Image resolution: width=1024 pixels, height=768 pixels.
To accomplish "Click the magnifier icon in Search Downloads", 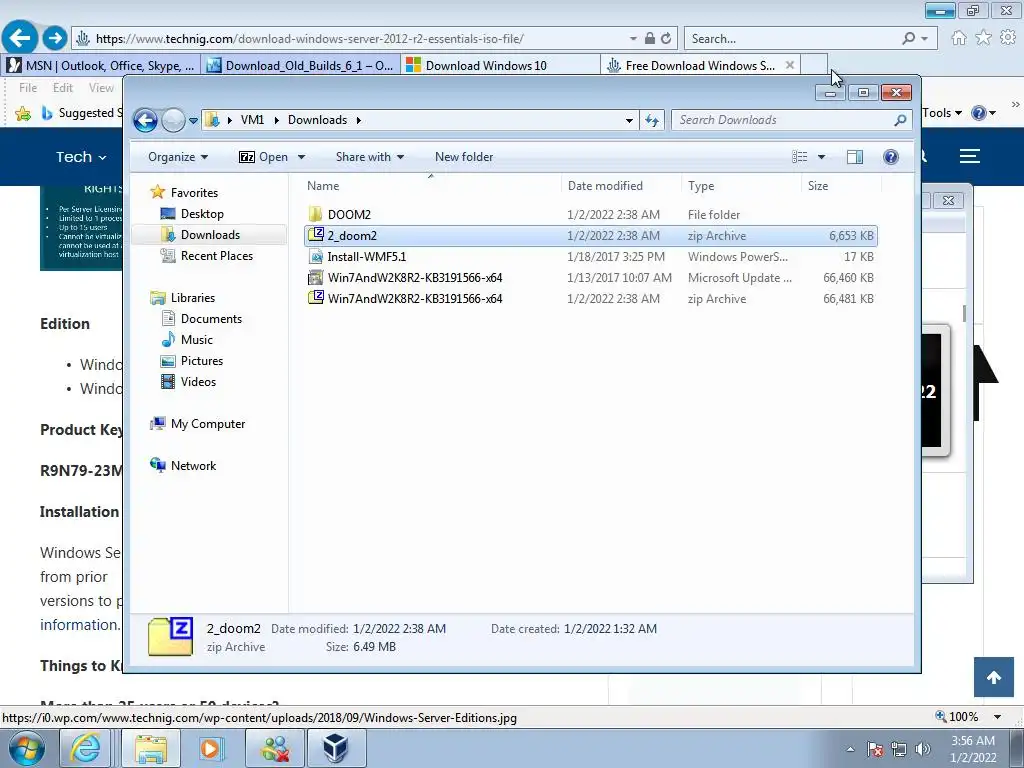I will (901, 120).
